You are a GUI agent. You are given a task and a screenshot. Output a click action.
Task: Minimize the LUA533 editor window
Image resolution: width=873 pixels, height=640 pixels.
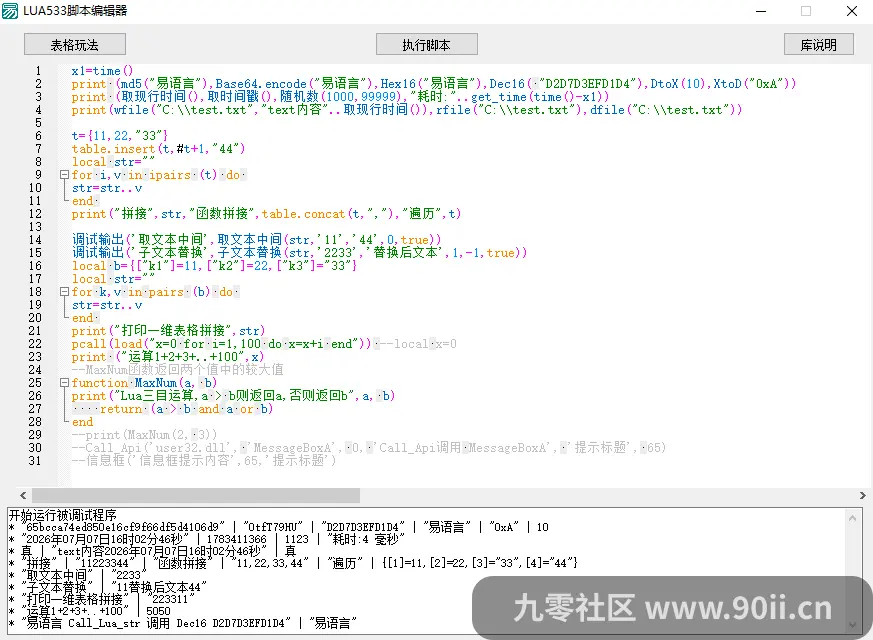(761, 11)
